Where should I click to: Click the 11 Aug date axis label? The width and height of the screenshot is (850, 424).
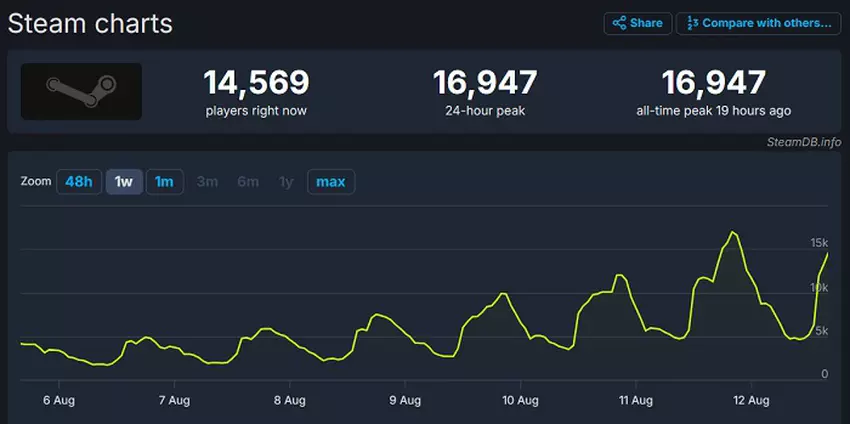click(636, 400)
